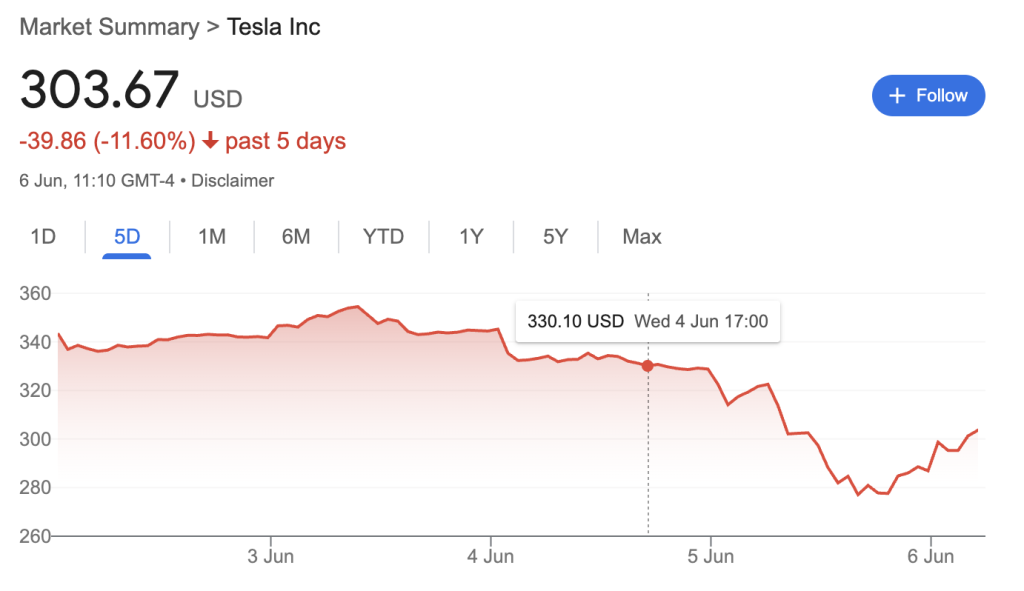Open the YTD range tab
This screenshot has height=591, width=1024.
[383, 236]
